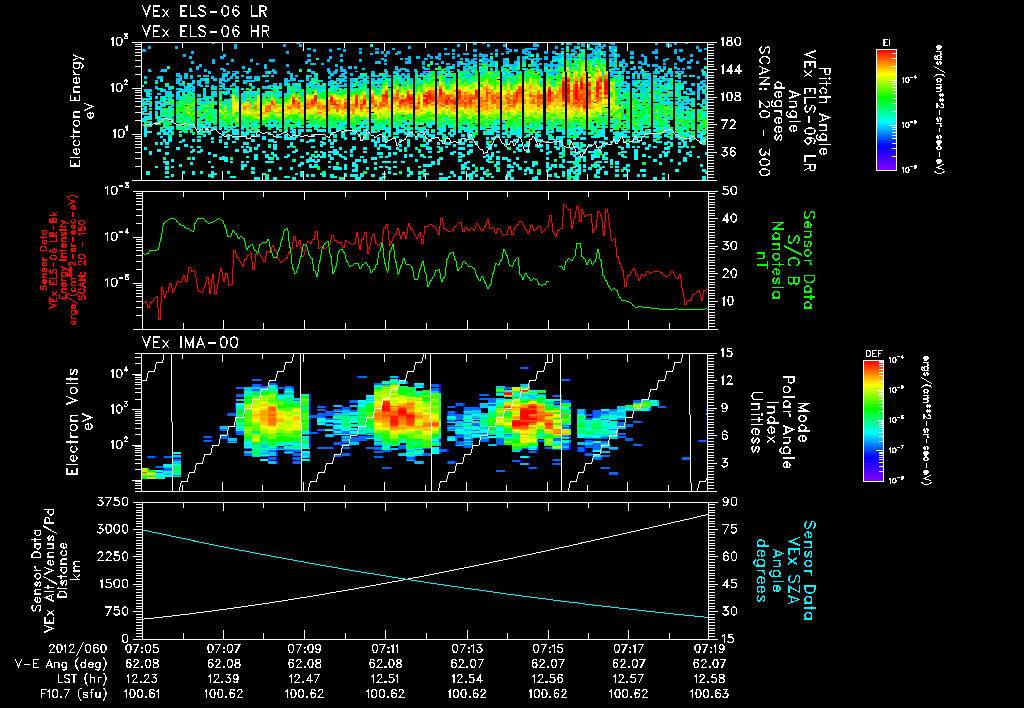Click the LST value 12.23
Viewport: 1024px width, 708px height.
tap(142, 679)
